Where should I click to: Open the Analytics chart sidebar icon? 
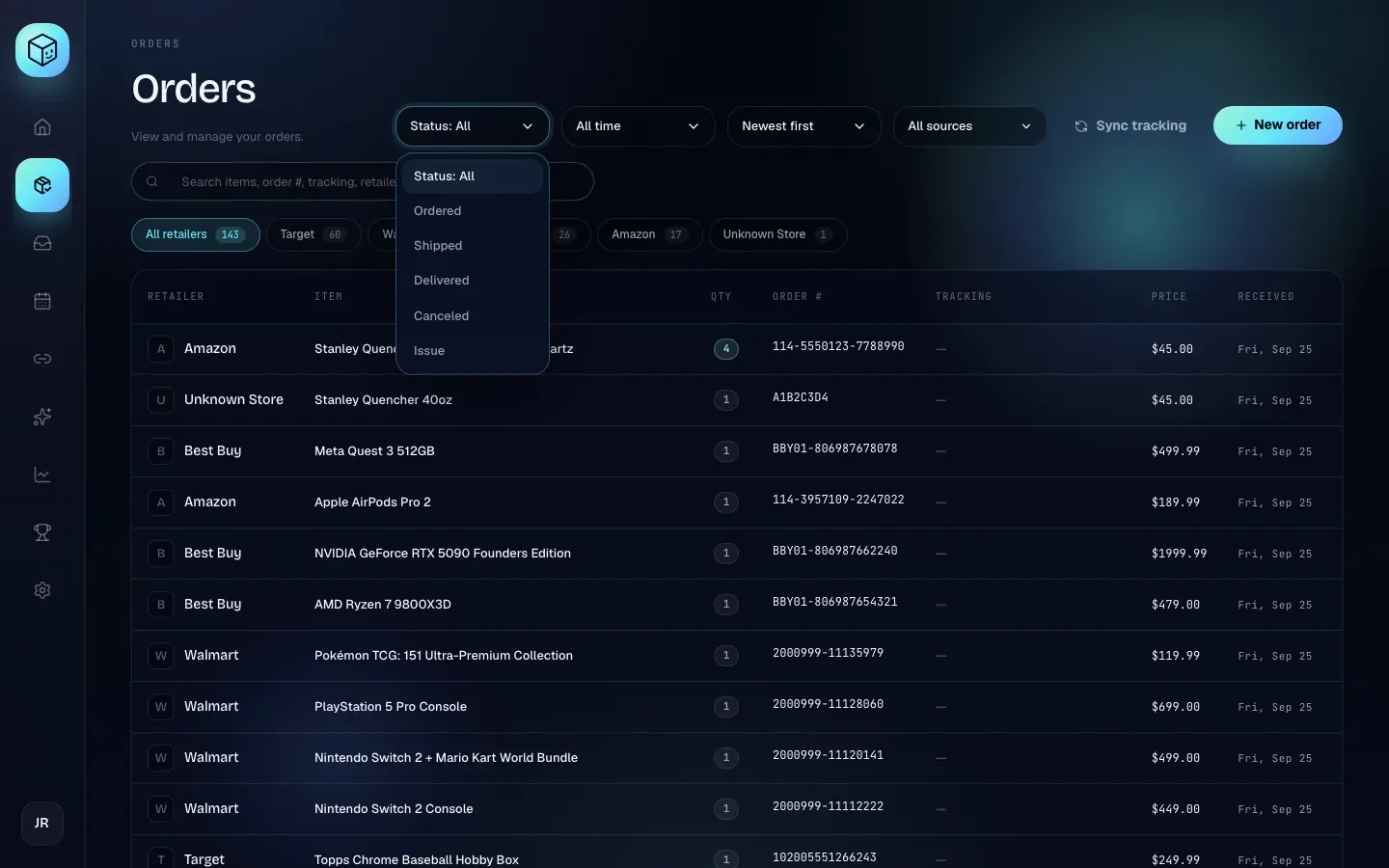click(x=42, y=475)
